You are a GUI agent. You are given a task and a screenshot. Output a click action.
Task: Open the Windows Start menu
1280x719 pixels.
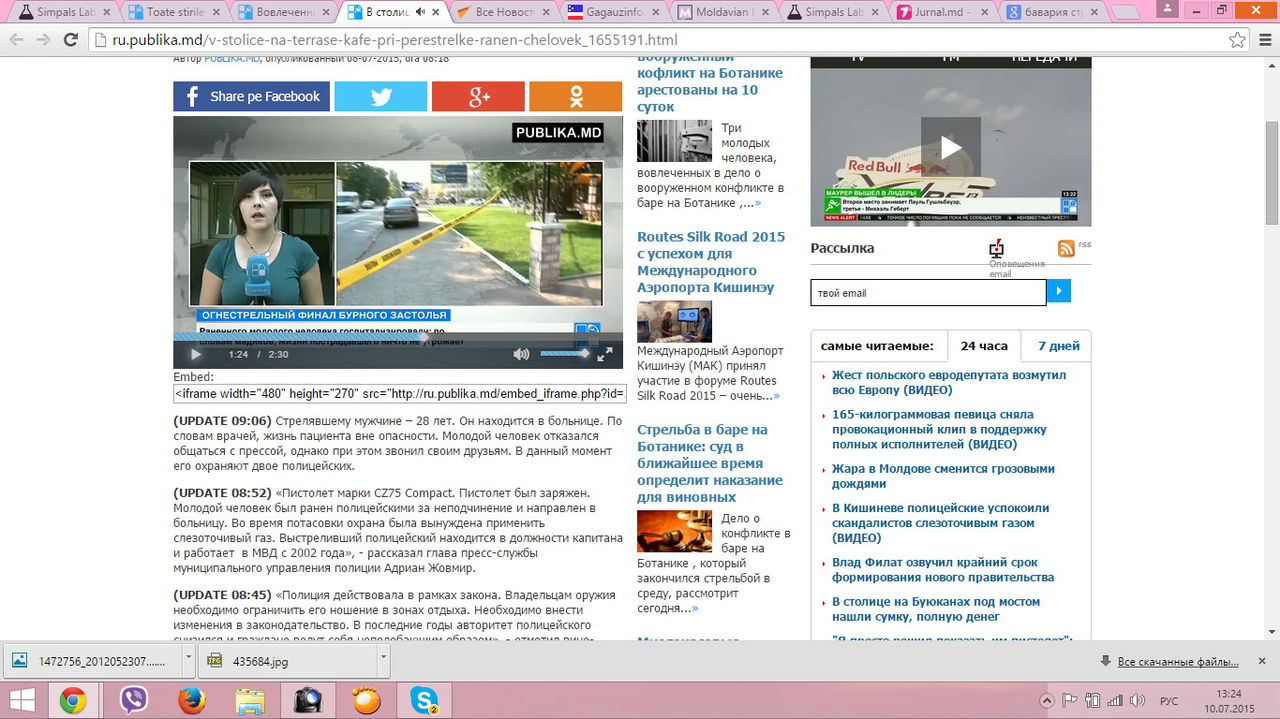[x=22, y=700]
